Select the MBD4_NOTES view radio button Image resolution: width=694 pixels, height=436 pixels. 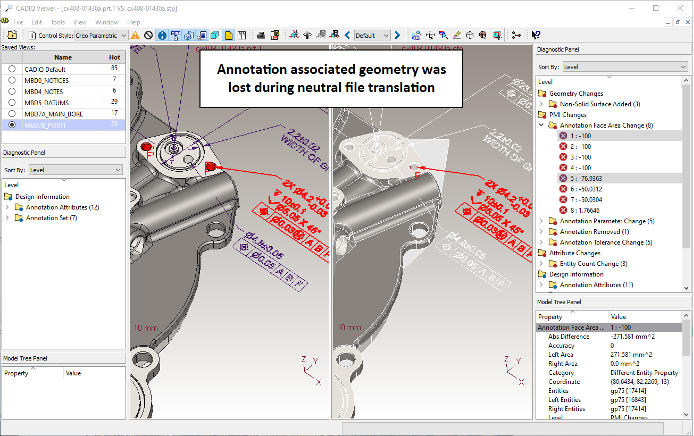tap(12, 91)
